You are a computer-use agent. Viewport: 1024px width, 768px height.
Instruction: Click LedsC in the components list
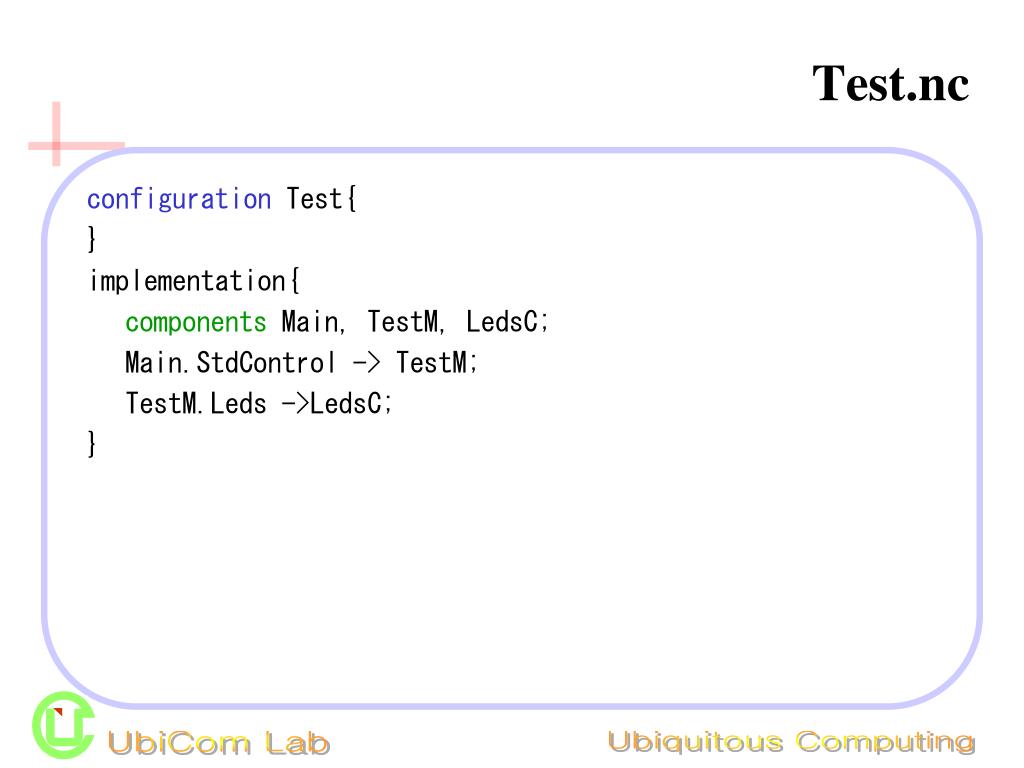[x=502, y=321]
